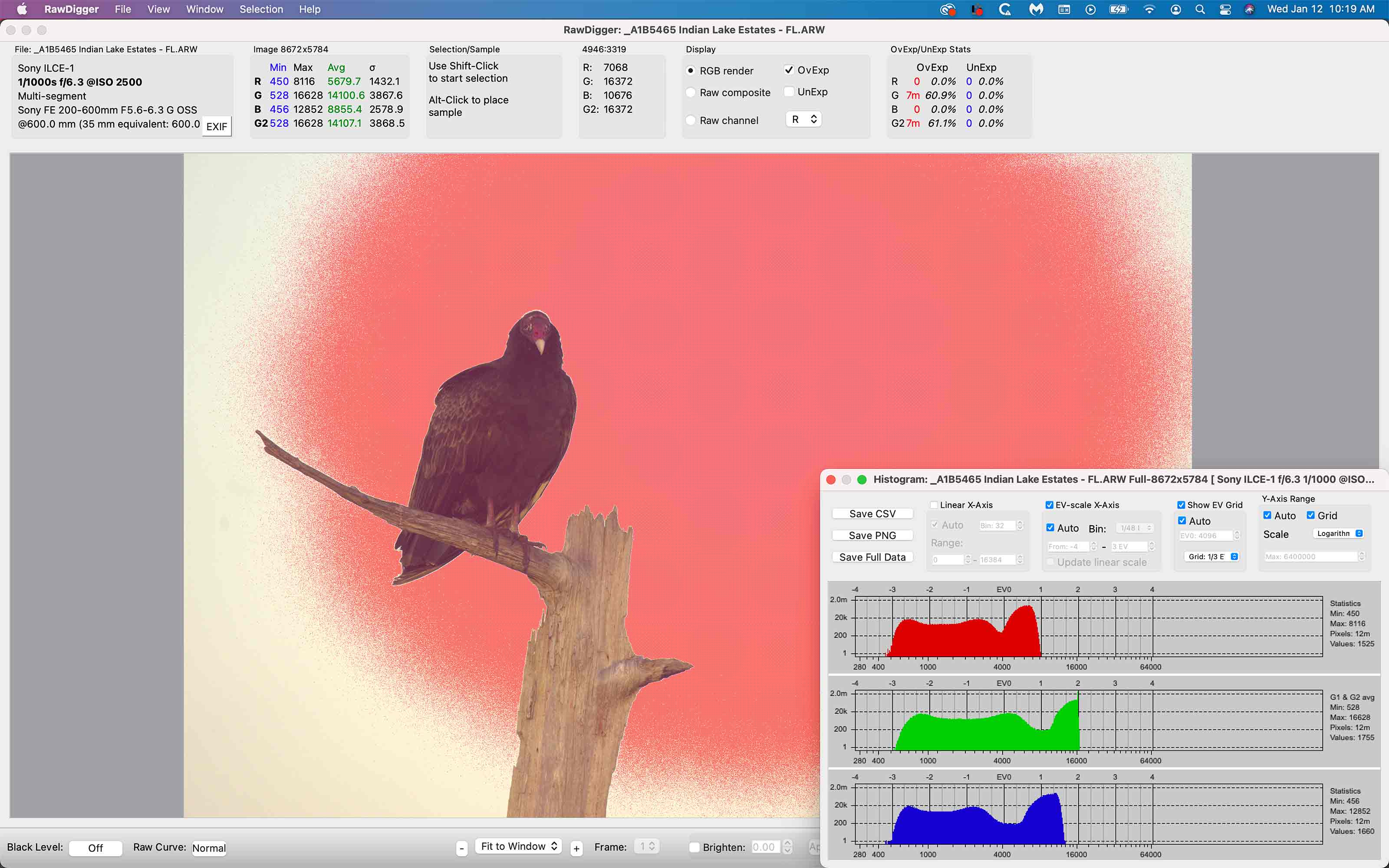The height and width of the screenshot is (868, 1389).
Task: Click the Malwarebytes menu bar icon
Action: coord(1035,9)
